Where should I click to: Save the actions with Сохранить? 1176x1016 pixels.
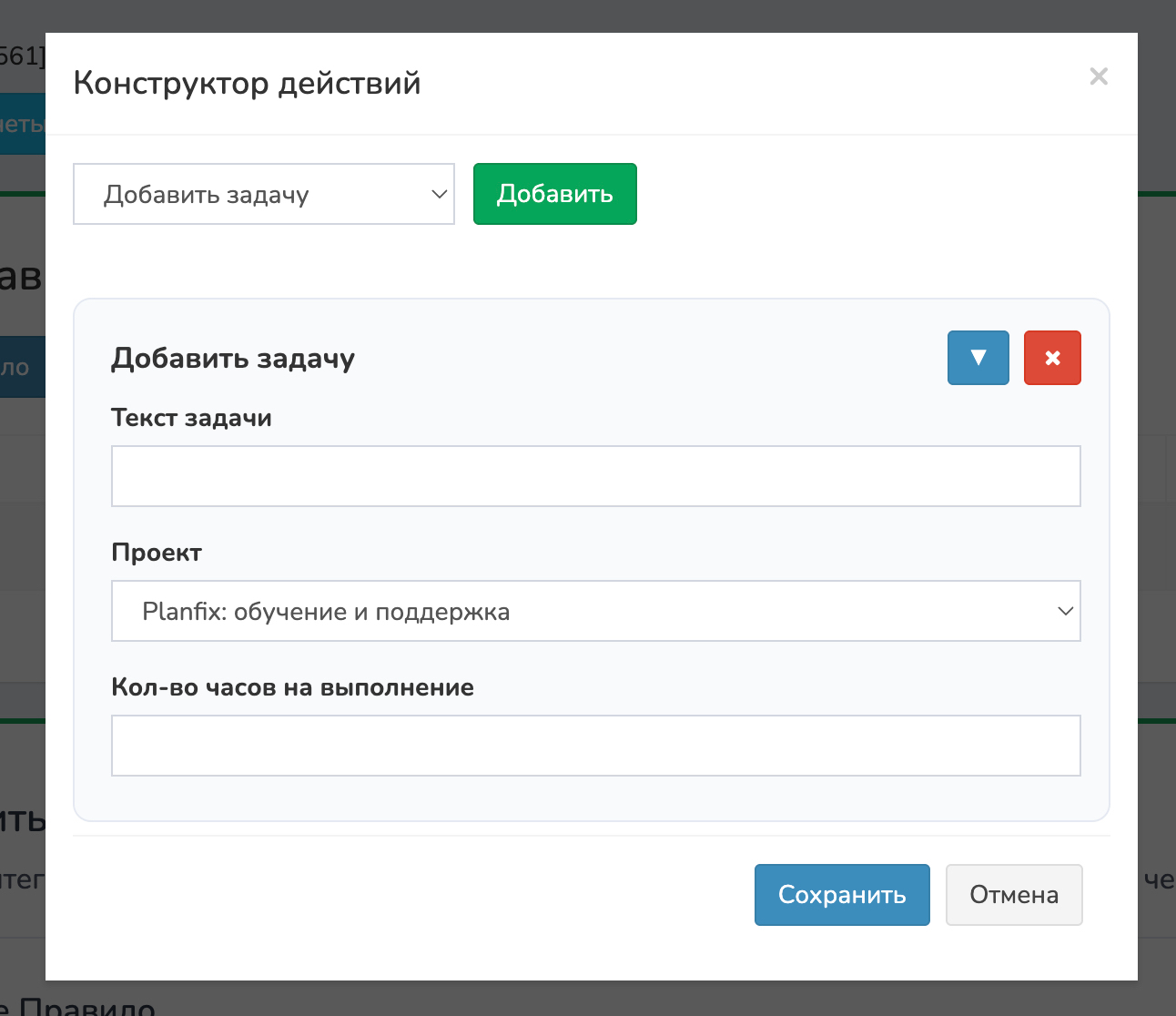(842, 895)
